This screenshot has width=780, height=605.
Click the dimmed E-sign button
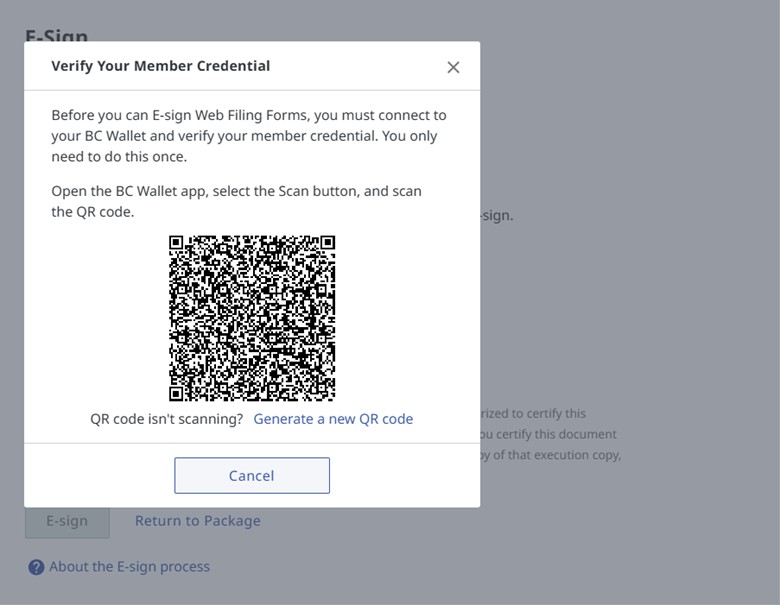(67, 521)
